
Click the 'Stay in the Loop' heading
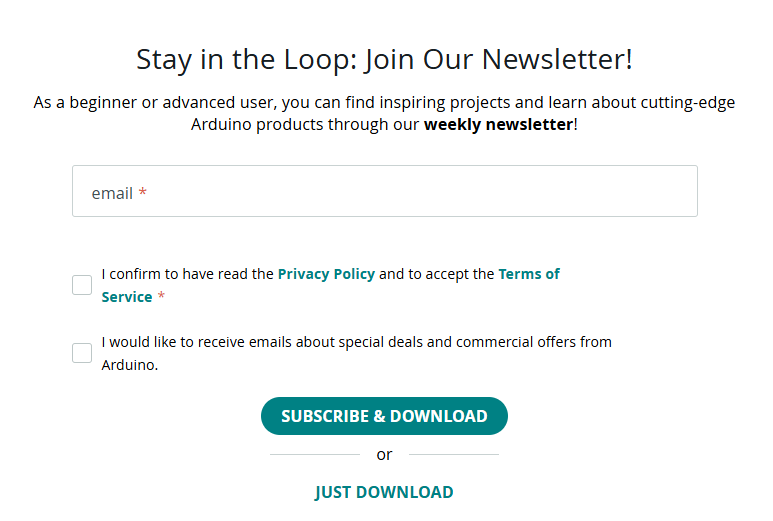coord(384,59)
